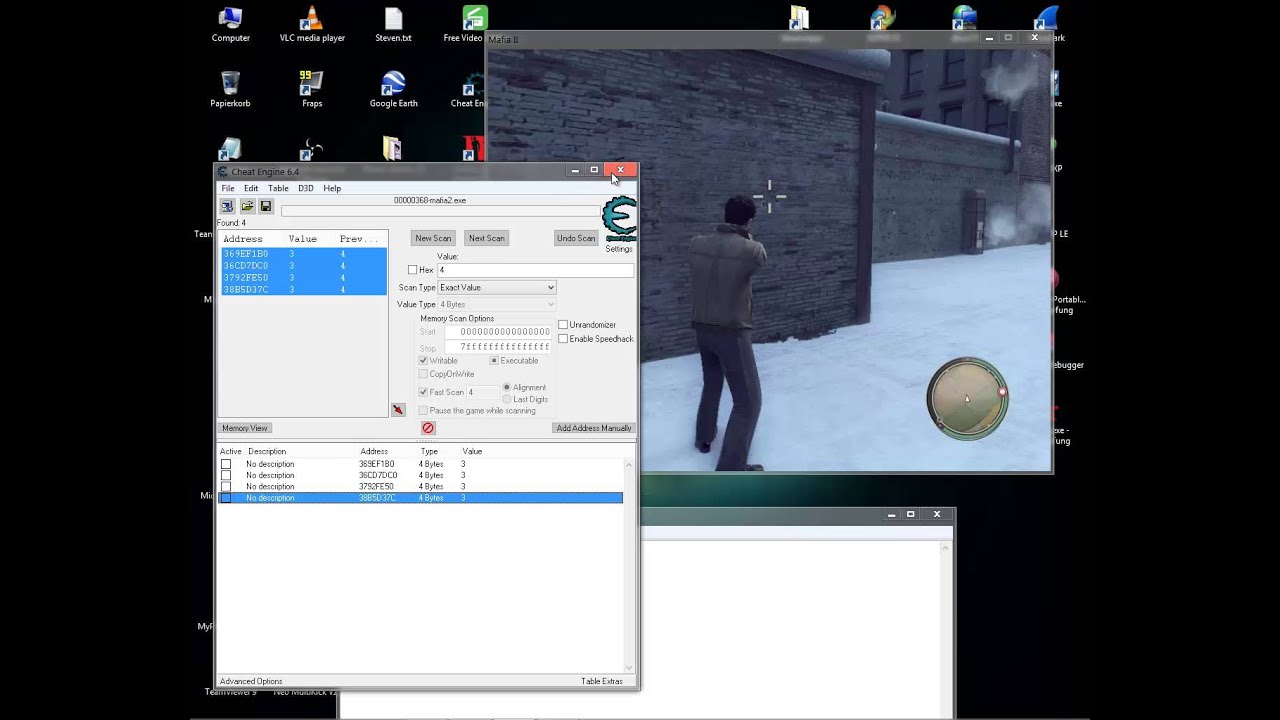Viewport: 1280px width, 720px height.
Task: Open the D3D menu
Action: click(306, 188)
